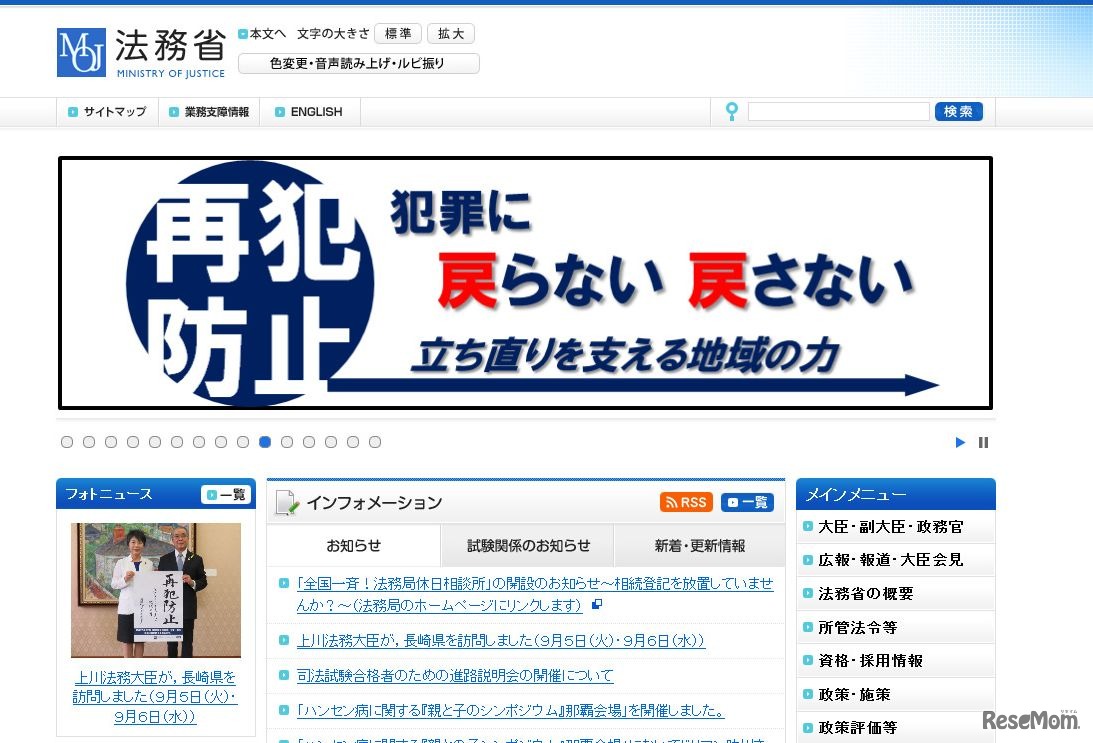This screenshot has width=1093, height=743.
Task: Pause the banner slideshow
Action: point(984,442)
